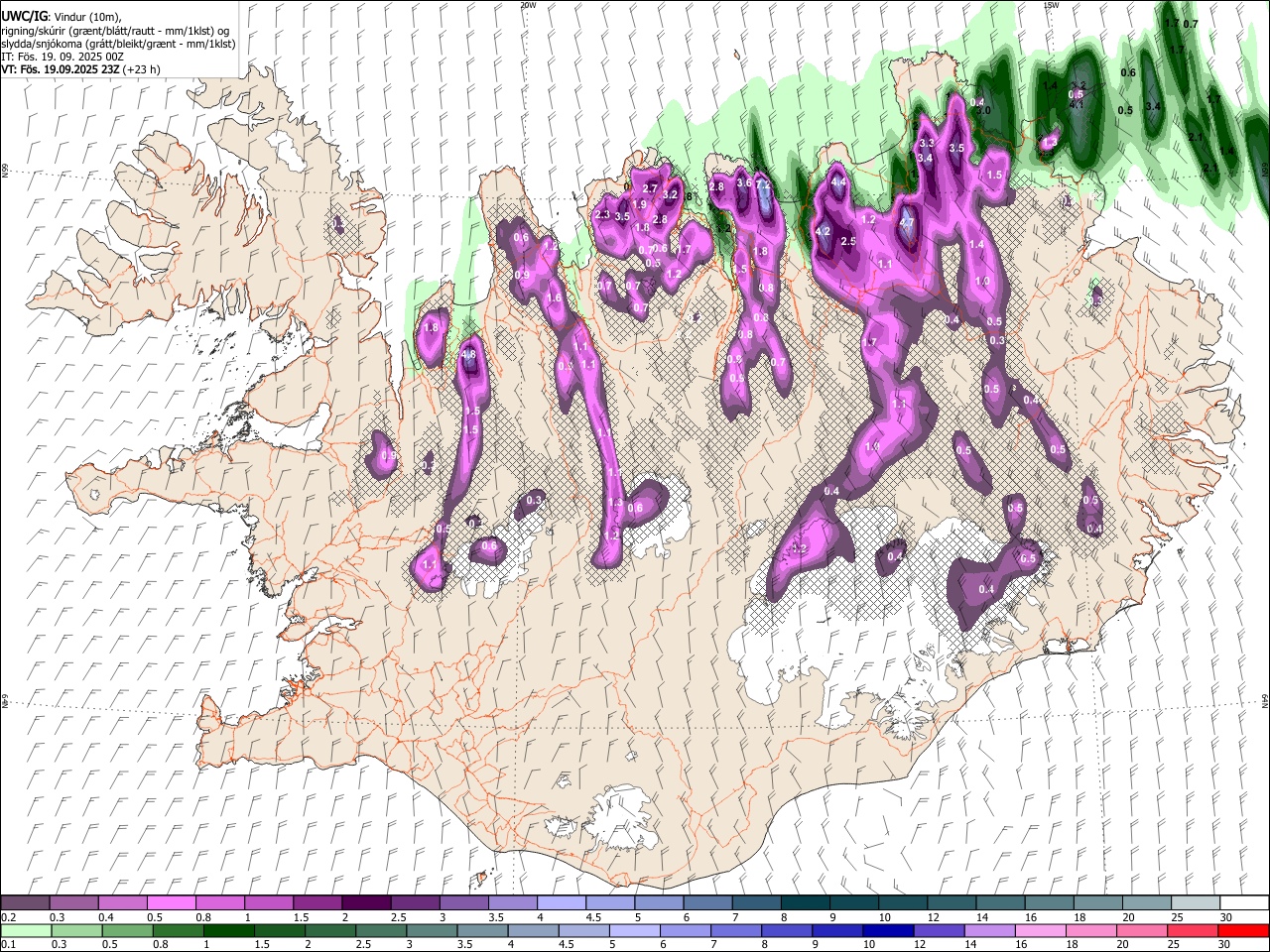Click the 7.2 value on the north coast
The image size is (1270, 952).
tap(763, 183)
